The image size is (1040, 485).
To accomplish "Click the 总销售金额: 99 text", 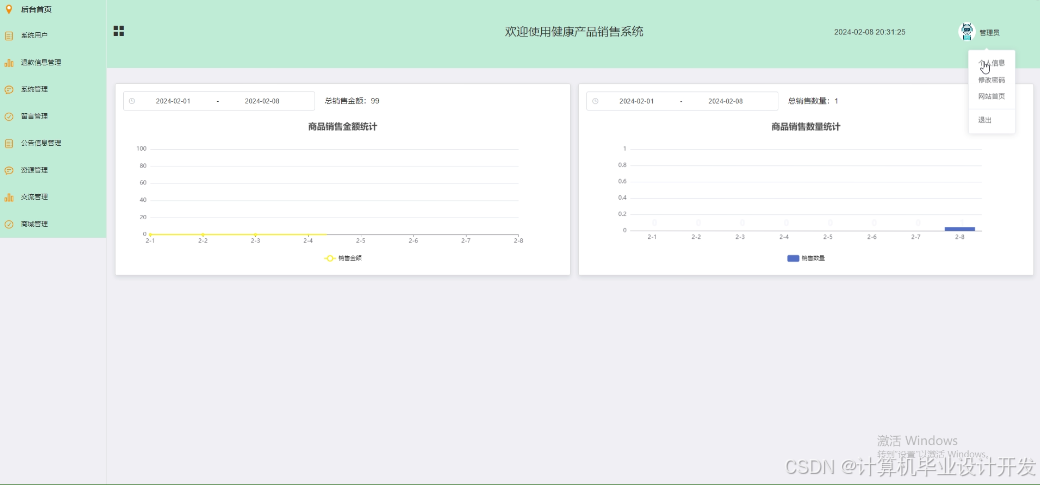I will 352,102.
